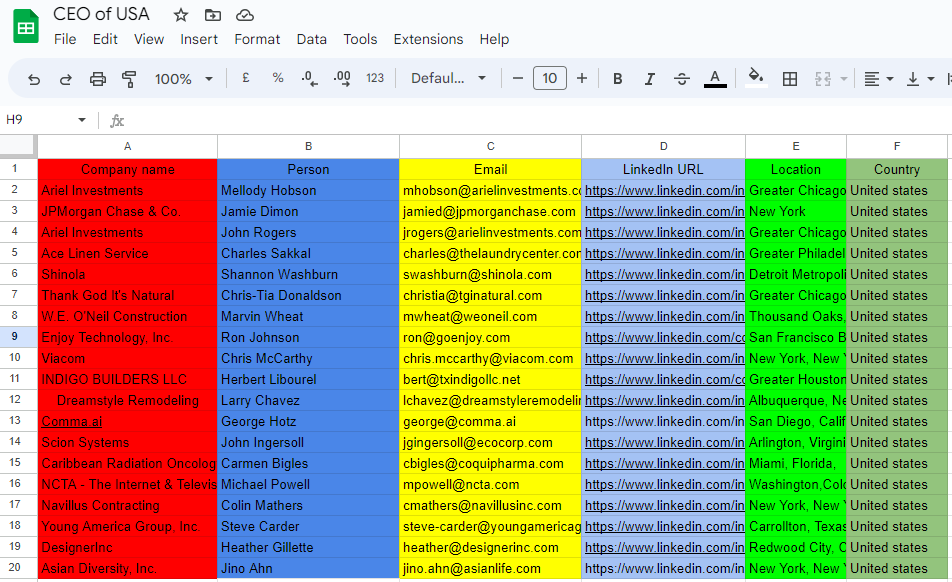The image size is (952, 582).
Task: Select the cell george@comma.ai
Action: [490, 421]
